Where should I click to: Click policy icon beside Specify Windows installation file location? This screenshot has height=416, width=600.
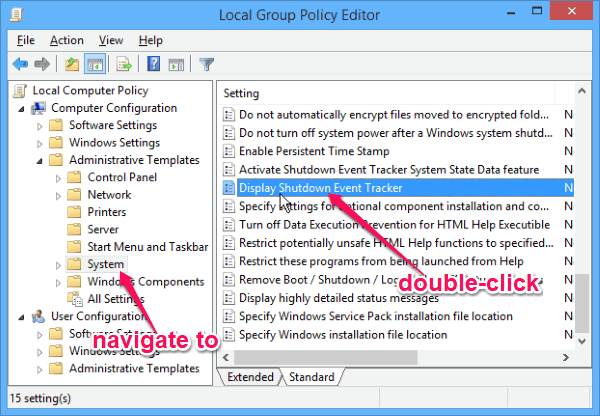(229, 334)
